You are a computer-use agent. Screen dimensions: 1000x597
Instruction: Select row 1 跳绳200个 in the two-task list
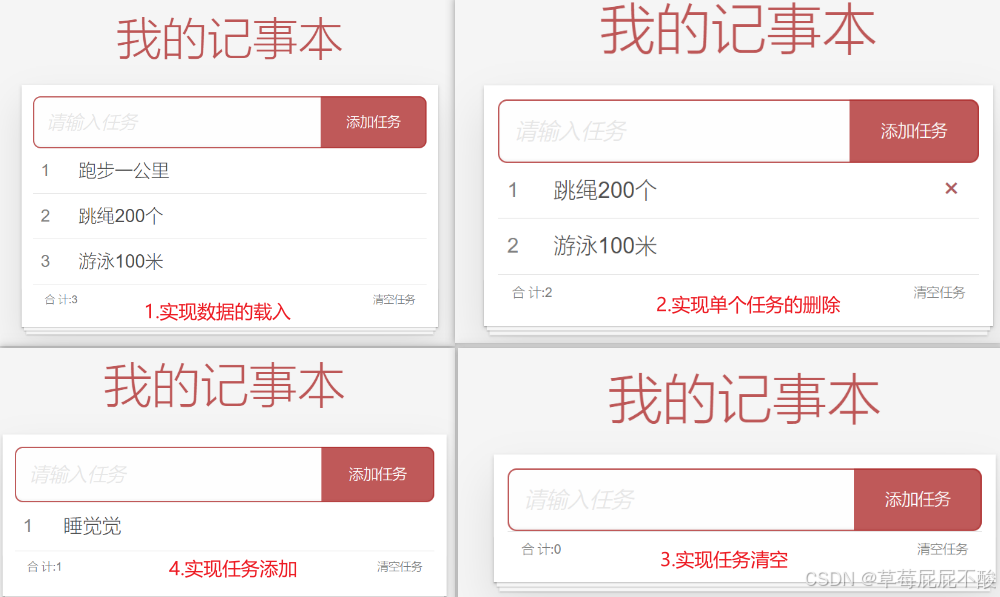(x=739, y=191)
